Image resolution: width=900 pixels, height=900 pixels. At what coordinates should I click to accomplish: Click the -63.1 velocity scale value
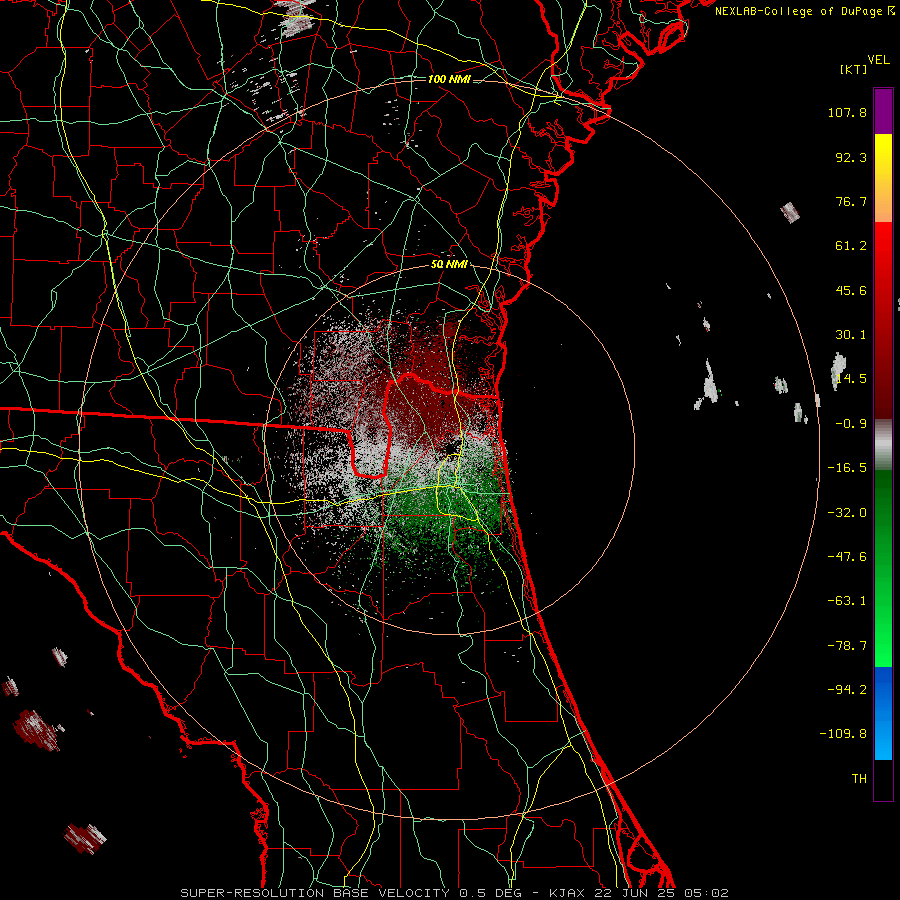coord(847,601)
